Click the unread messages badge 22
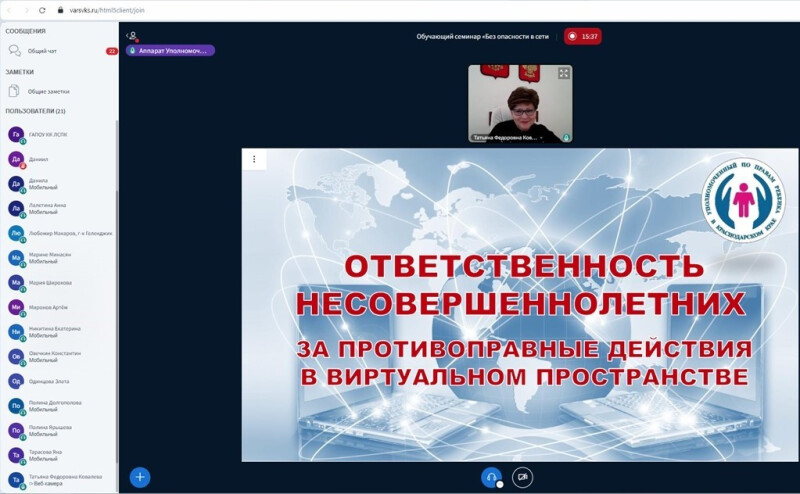 [111, 50]
